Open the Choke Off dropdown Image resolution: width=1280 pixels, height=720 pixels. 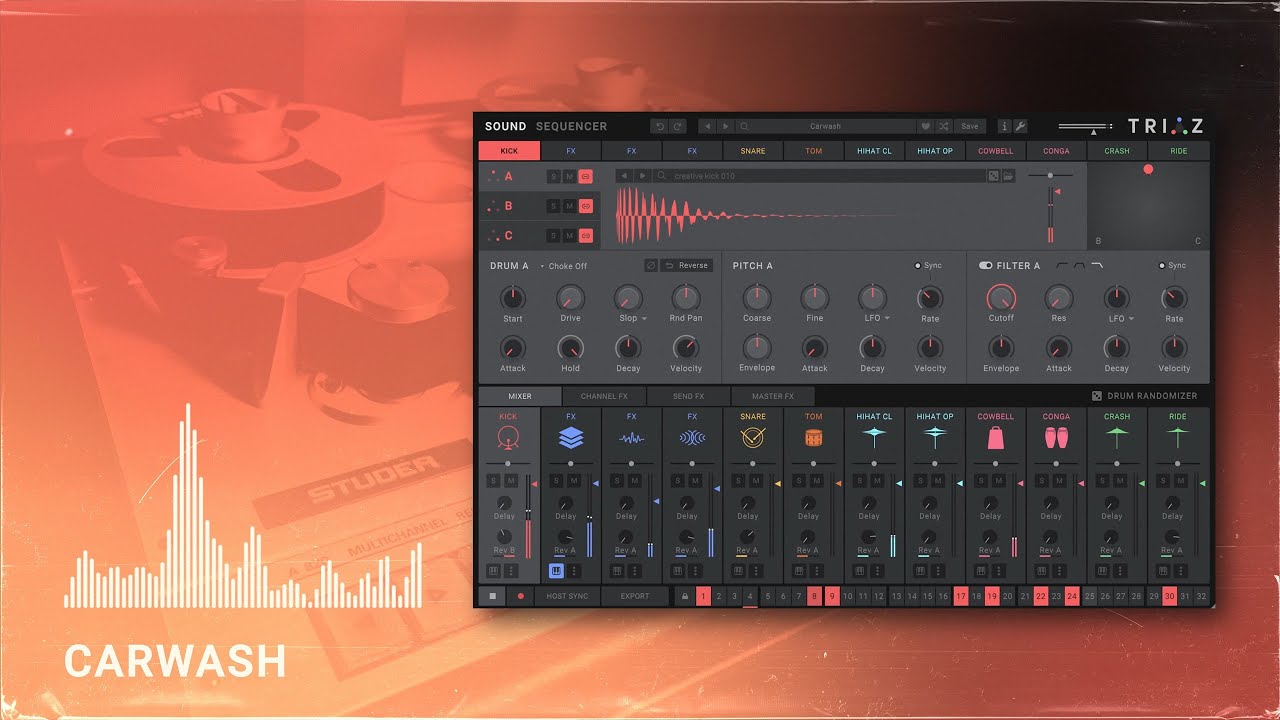(x=564, y=266)
